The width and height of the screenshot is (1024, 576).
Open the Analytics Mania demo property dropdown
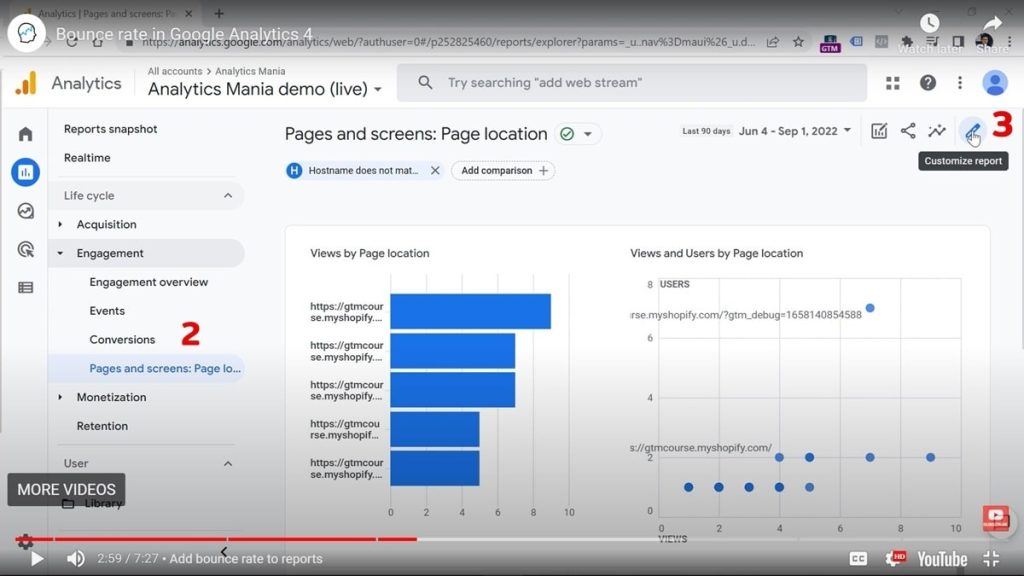264,89
